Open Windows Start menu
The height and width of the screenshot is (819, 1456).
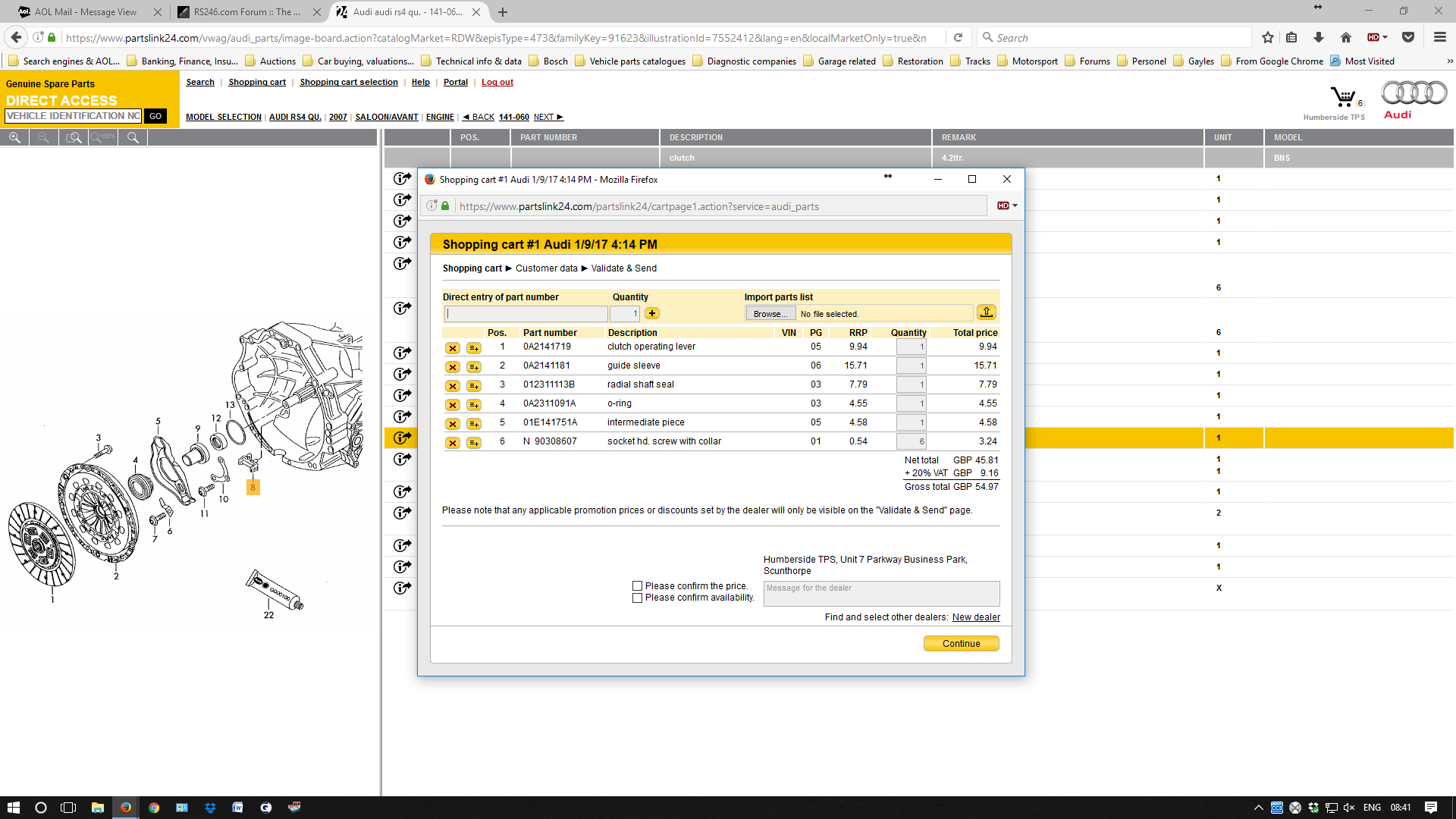pos(13,808)
